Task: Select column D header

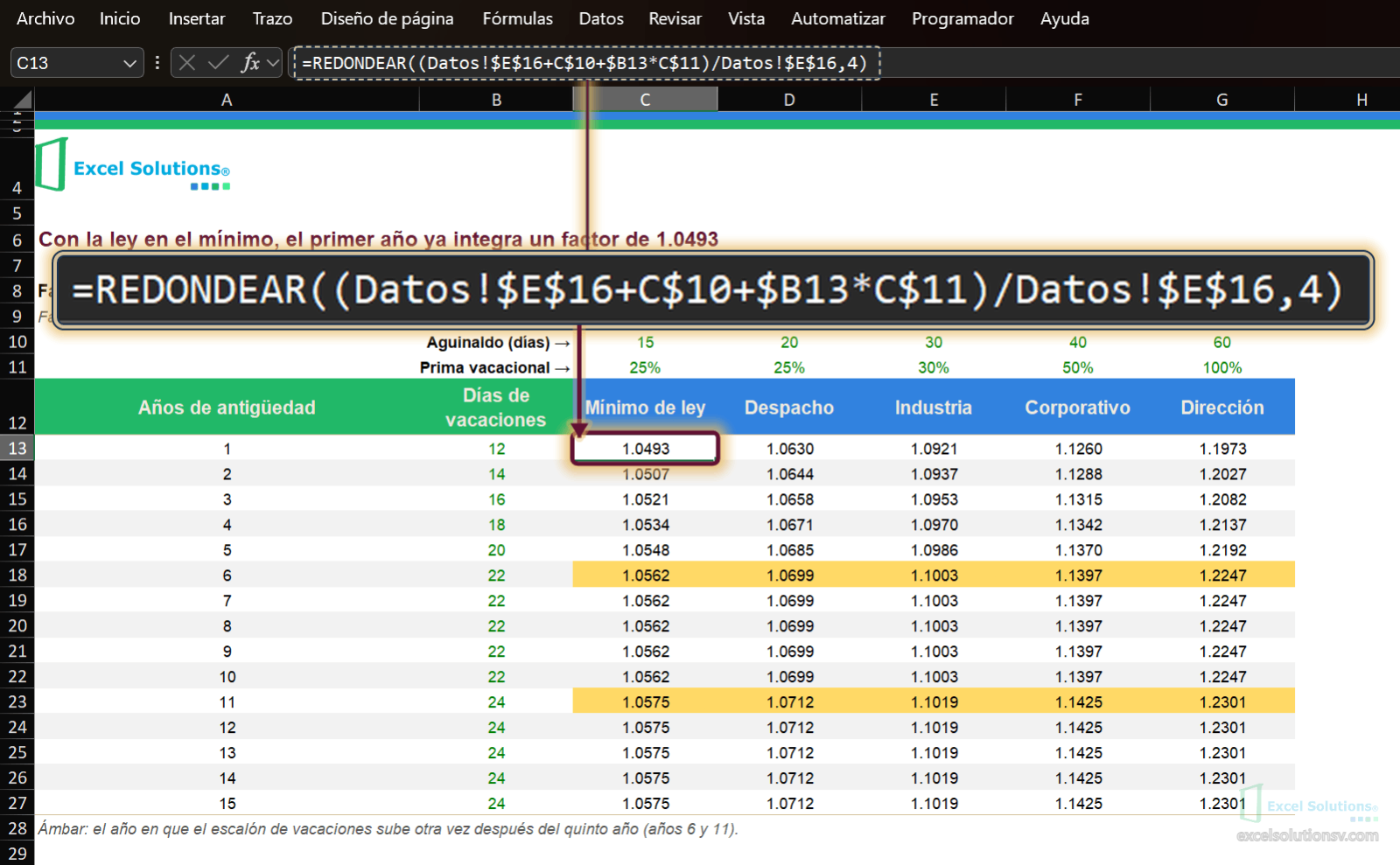Action: 789,100
